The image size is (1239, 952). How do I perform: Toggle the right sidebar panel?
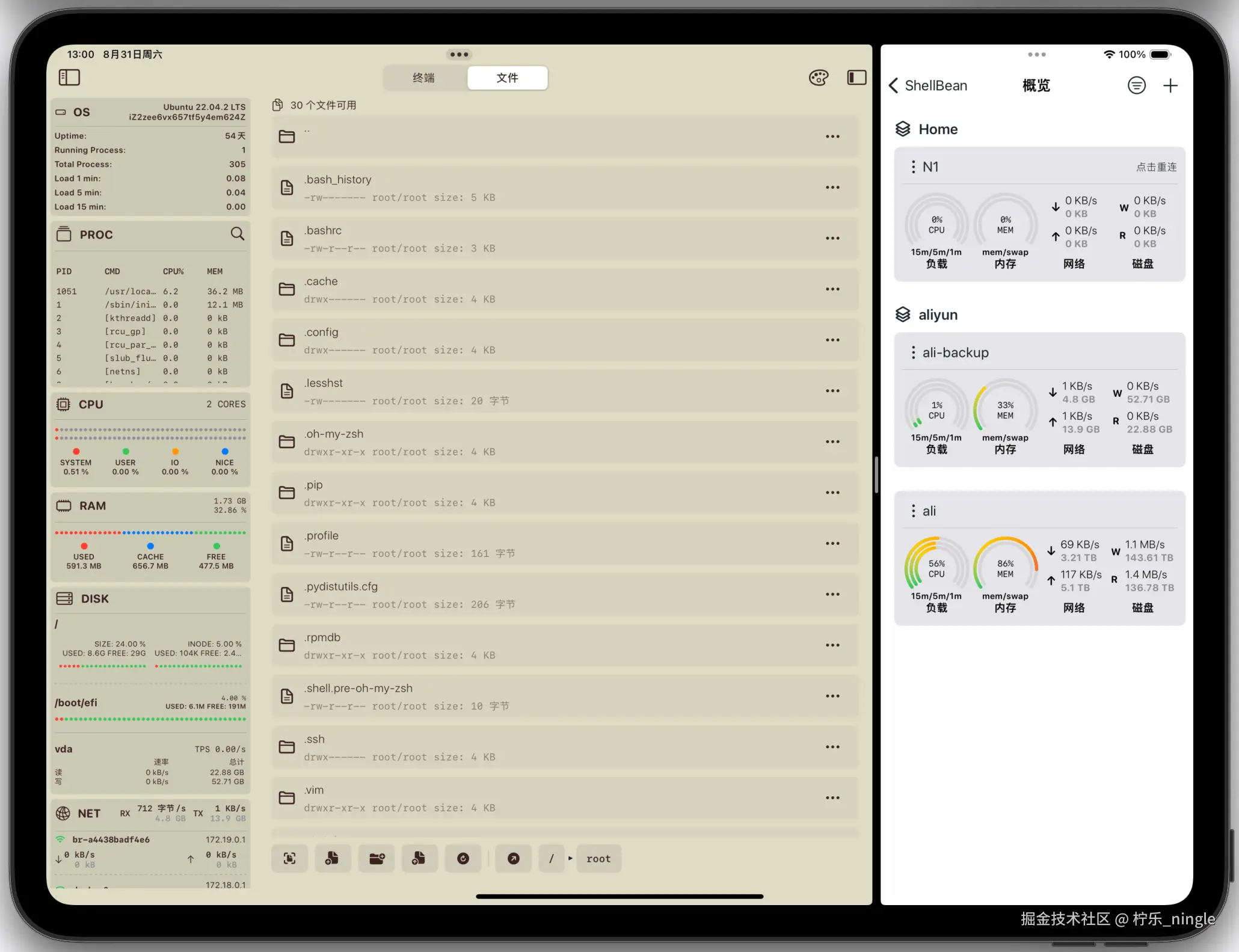point(856,78)
